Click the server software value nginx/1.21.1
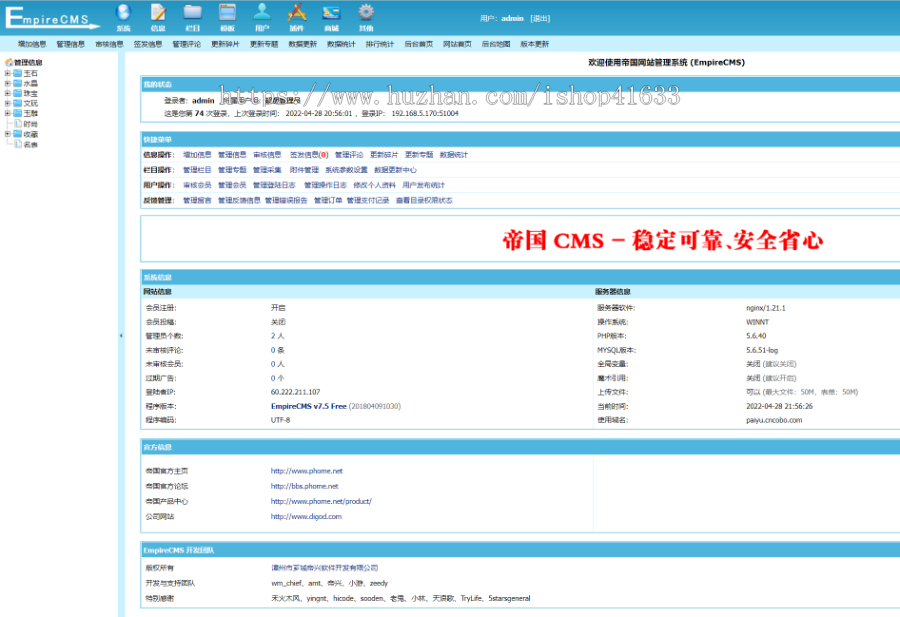Screen dimensions: 900x617 click(x=766, y=308)
